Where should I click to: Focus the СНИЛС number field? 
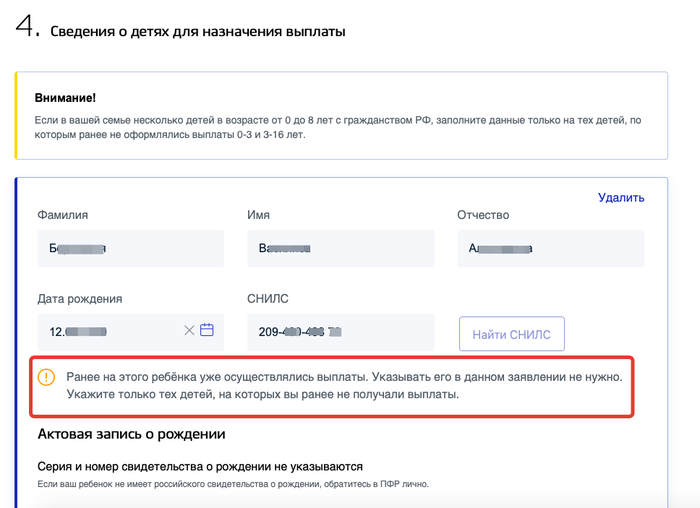pyautogui.click(x=340, y=331)
